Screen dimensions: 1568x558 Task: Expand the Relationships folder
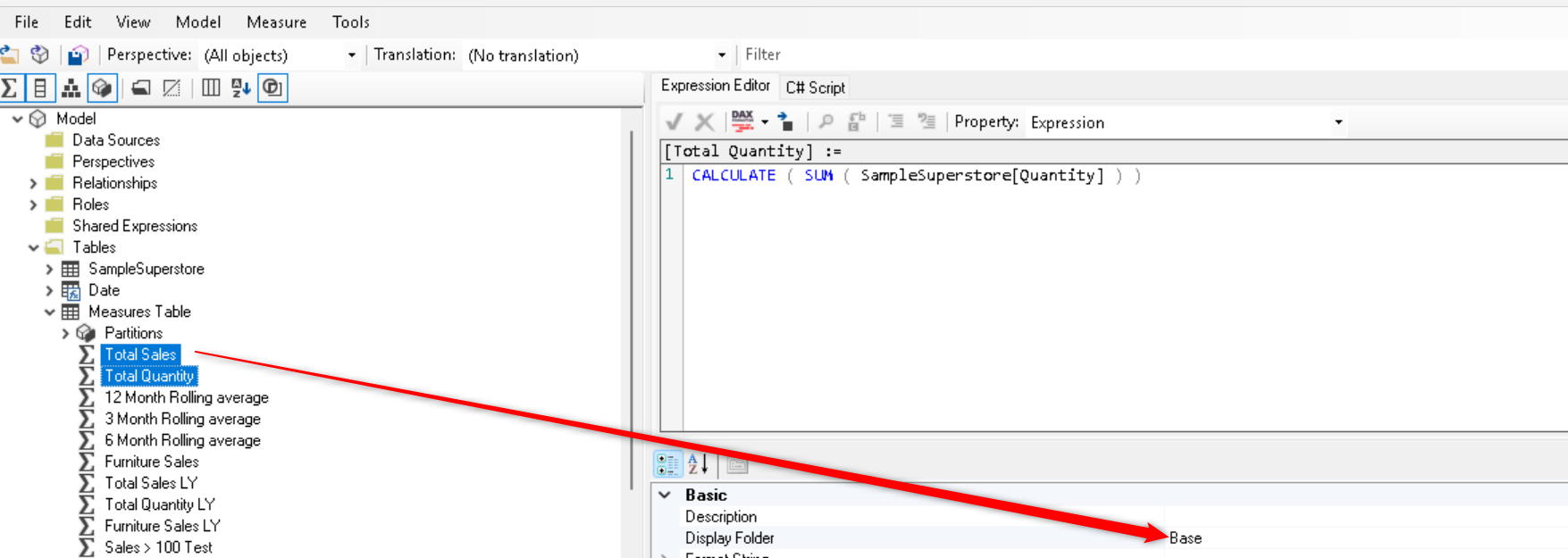(33, 183)
